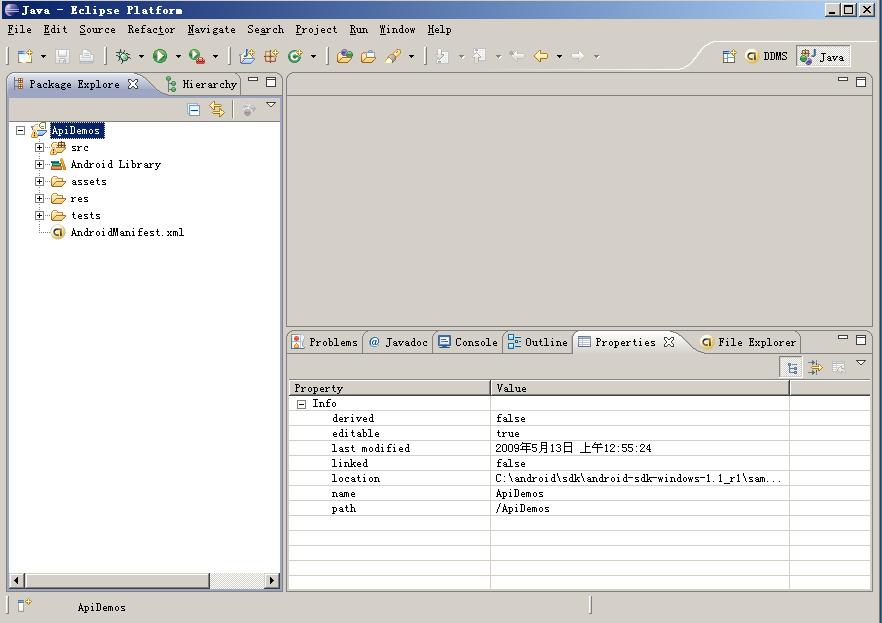Click the Previous Annotation toolbar icon
Viewport: 882px width, 623px height.
tap(479, 56)
